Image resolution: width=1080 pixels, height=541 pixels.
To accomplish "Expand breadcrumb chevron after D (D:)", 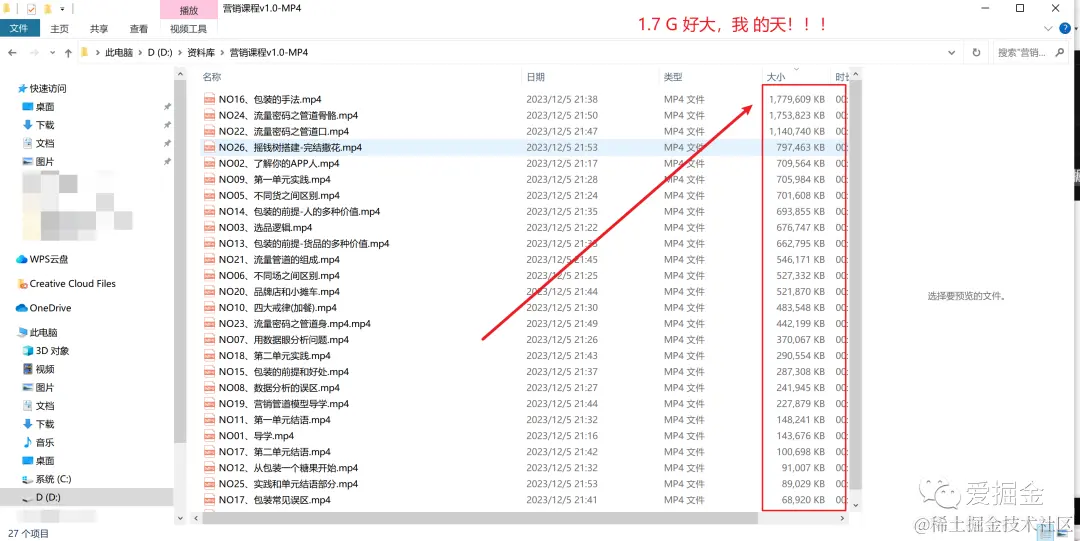I will point(178,52).
